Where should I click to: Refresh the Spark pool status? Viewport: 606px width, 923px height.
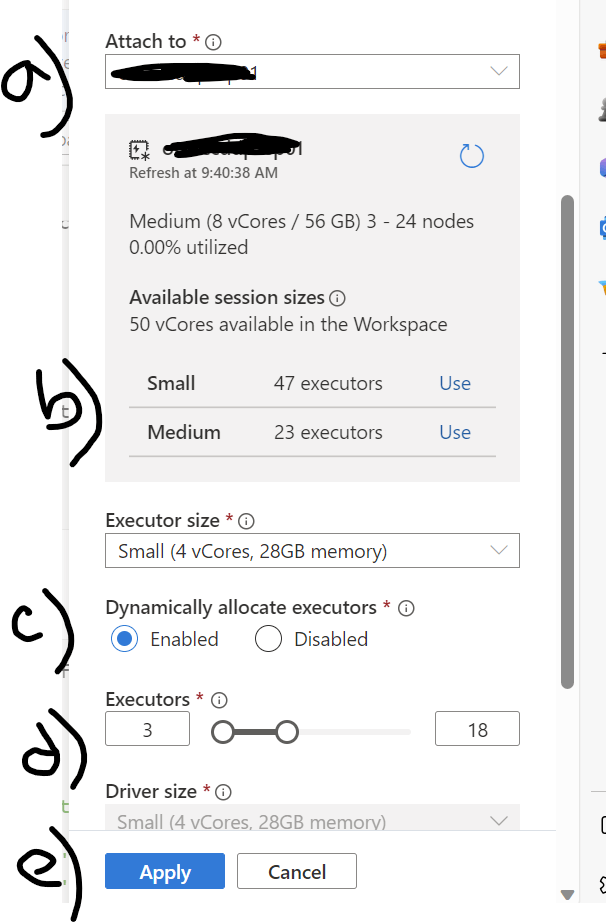pos(471,156)
